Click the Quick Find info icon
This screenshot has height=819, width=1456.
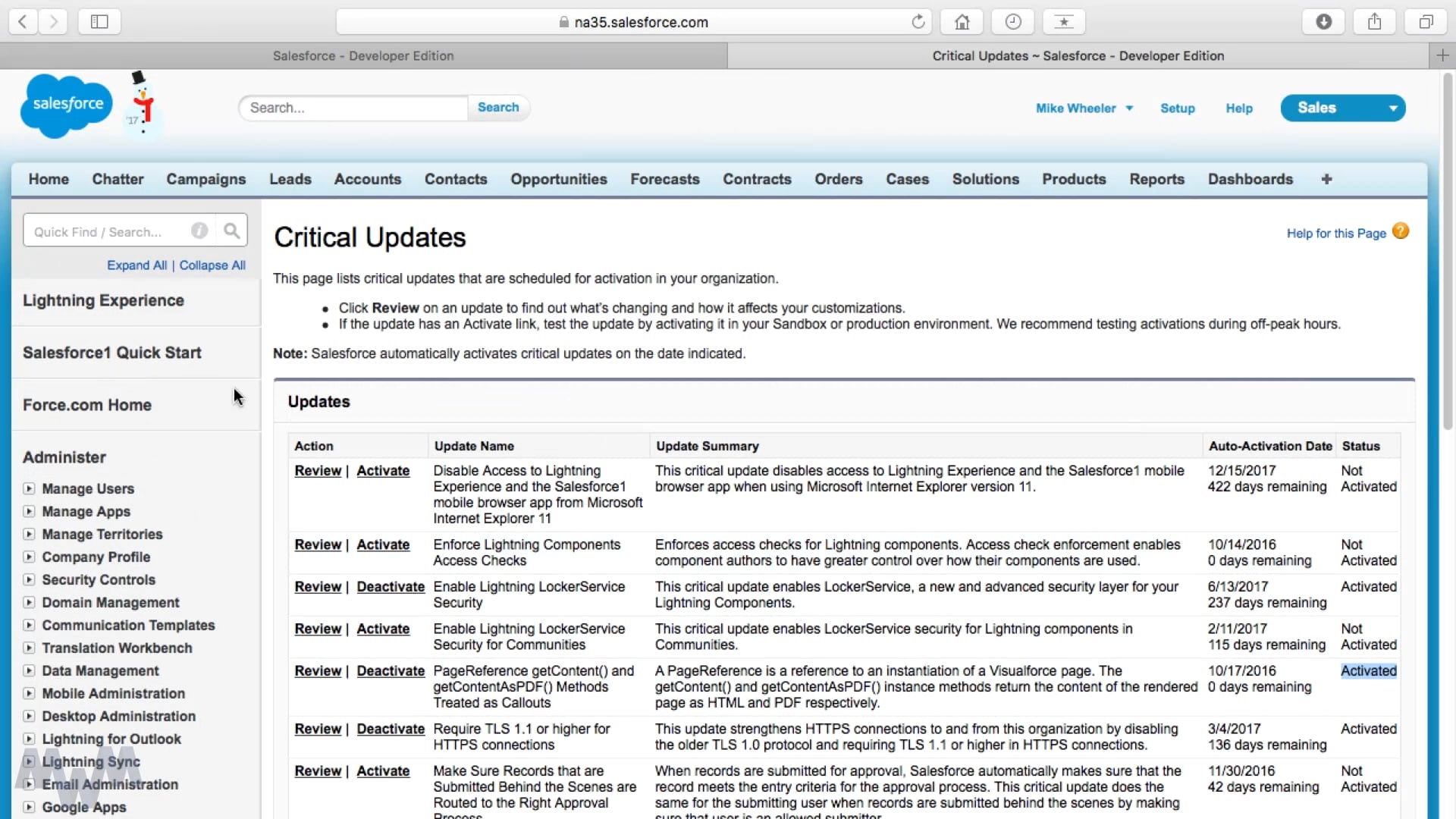(x=199, y=231)
